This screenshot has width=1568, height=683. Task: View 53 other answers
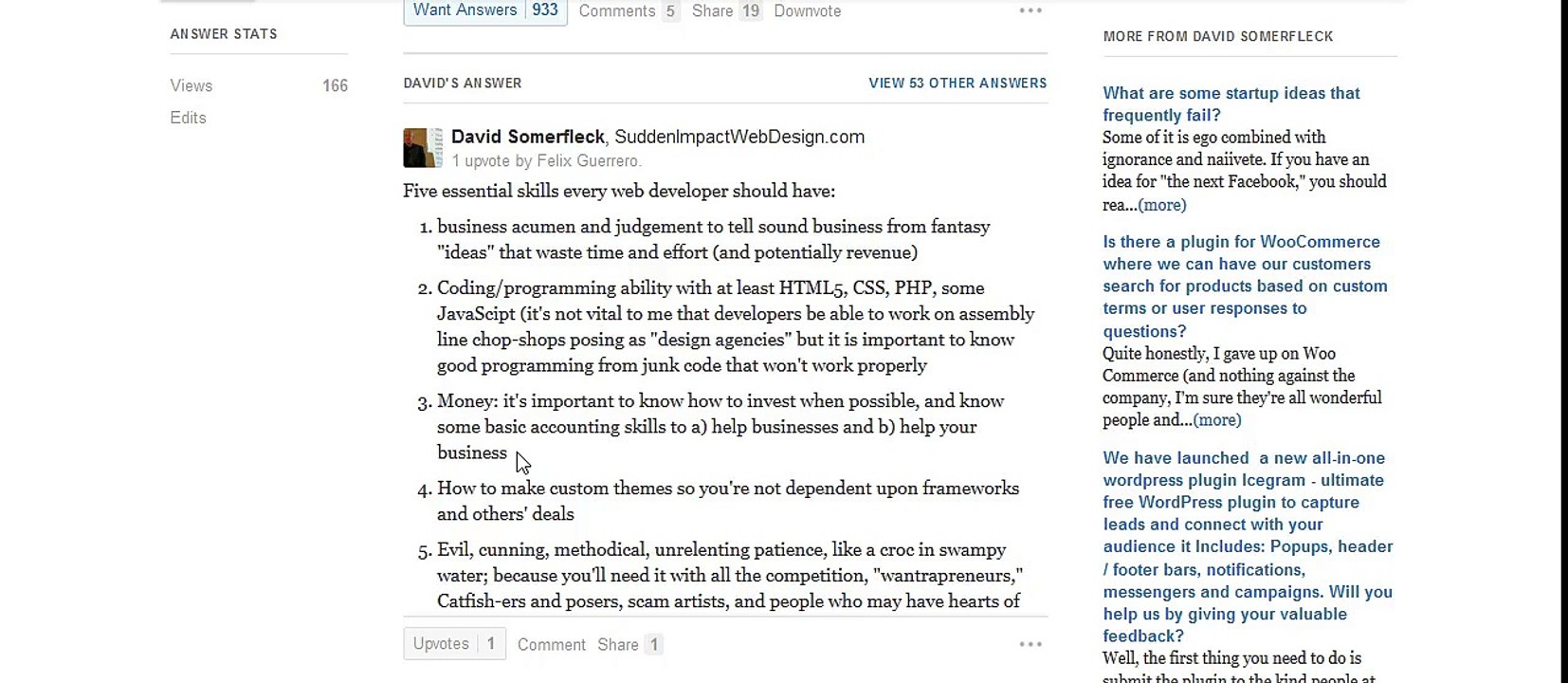[x=957, y=83]
